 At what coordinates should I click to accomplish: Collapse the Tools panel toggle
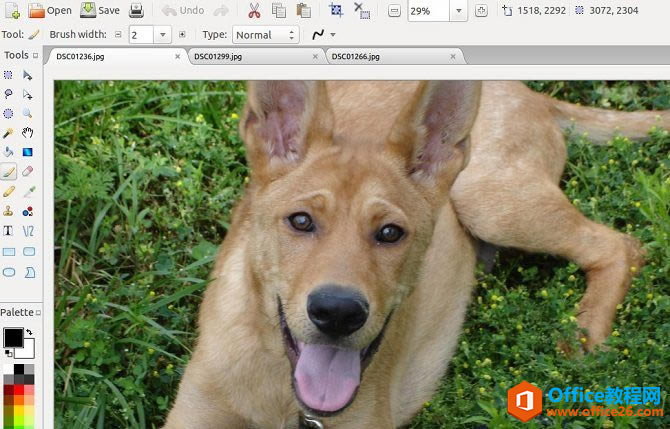pyautogui.click(x=35, y=56)
